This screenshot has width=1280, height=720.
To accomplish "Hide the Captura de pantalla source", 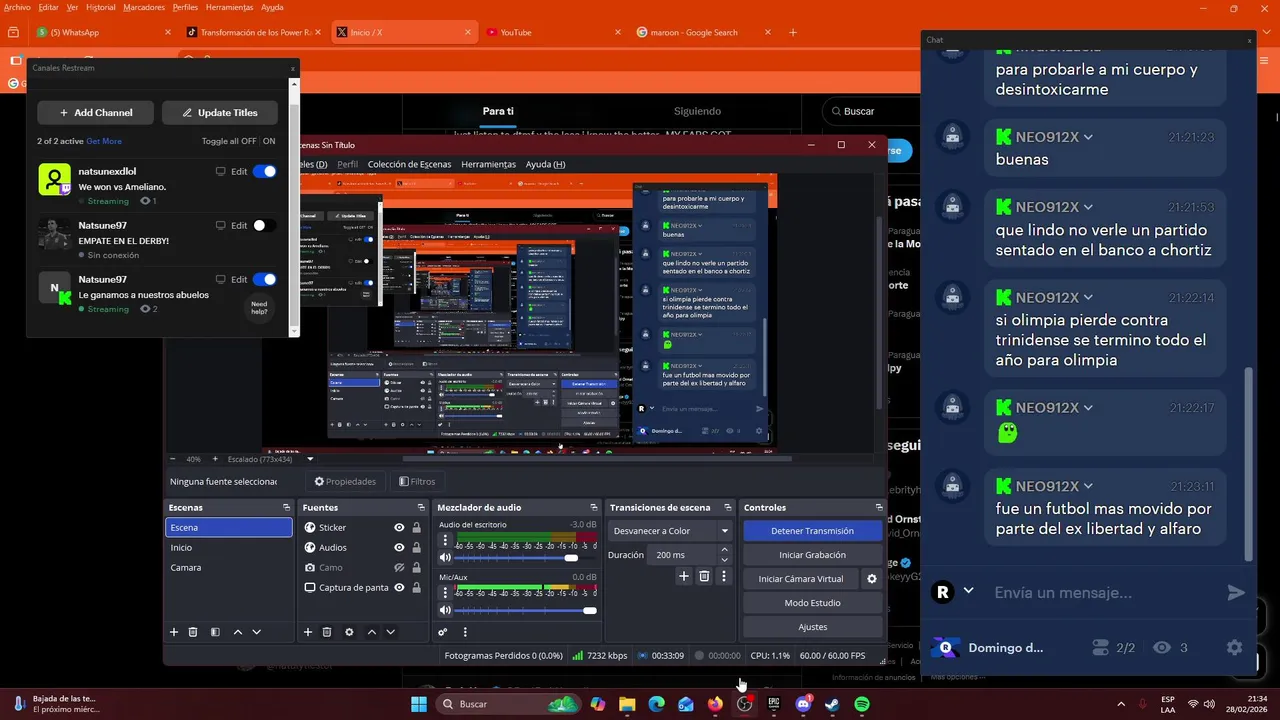I will coord(399,588).
